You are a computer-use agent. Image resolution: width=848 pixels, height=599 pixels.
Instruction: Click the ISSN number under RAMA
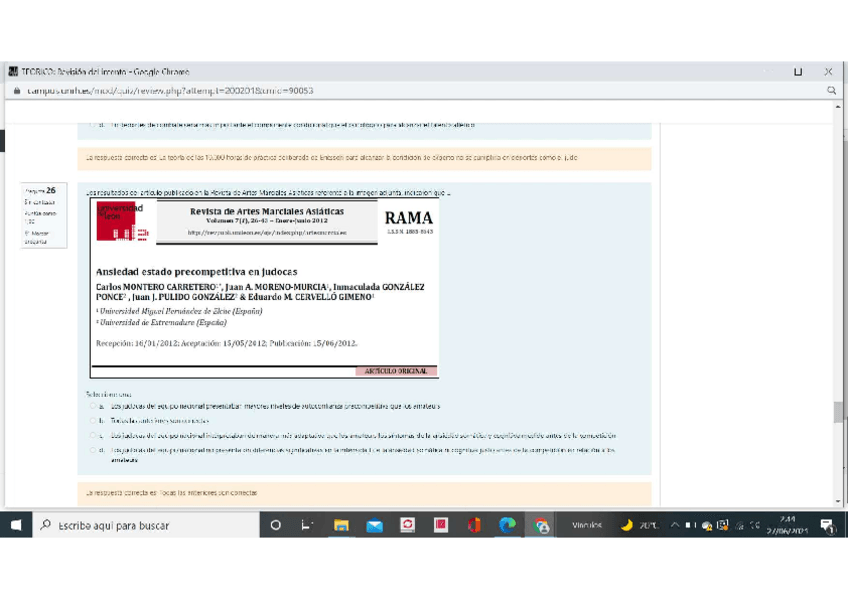(409, 231)
